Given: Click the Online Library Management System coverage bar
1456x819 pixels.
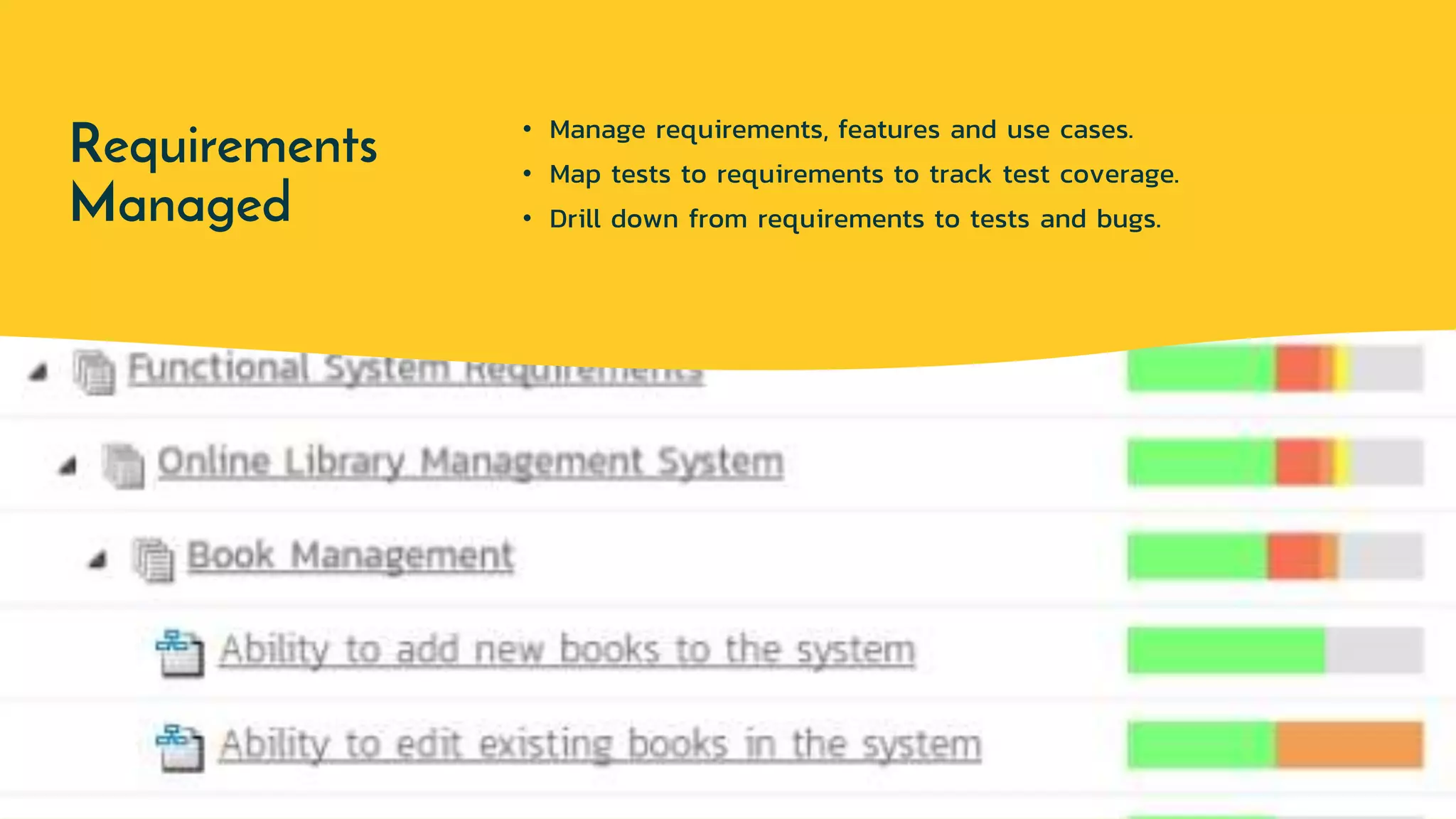Looking at the screenshot, I should [1275, 463].
